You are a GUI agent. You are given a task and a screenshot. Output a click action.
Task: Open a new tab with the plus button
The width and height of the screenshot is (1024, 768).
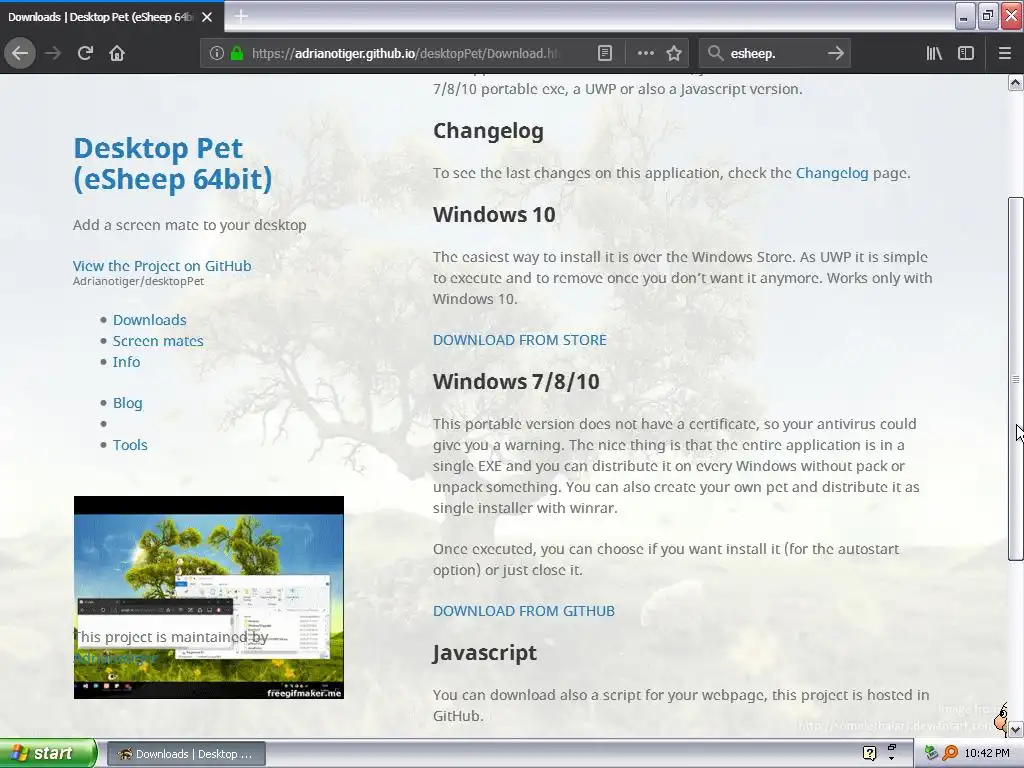coord(241,16)
